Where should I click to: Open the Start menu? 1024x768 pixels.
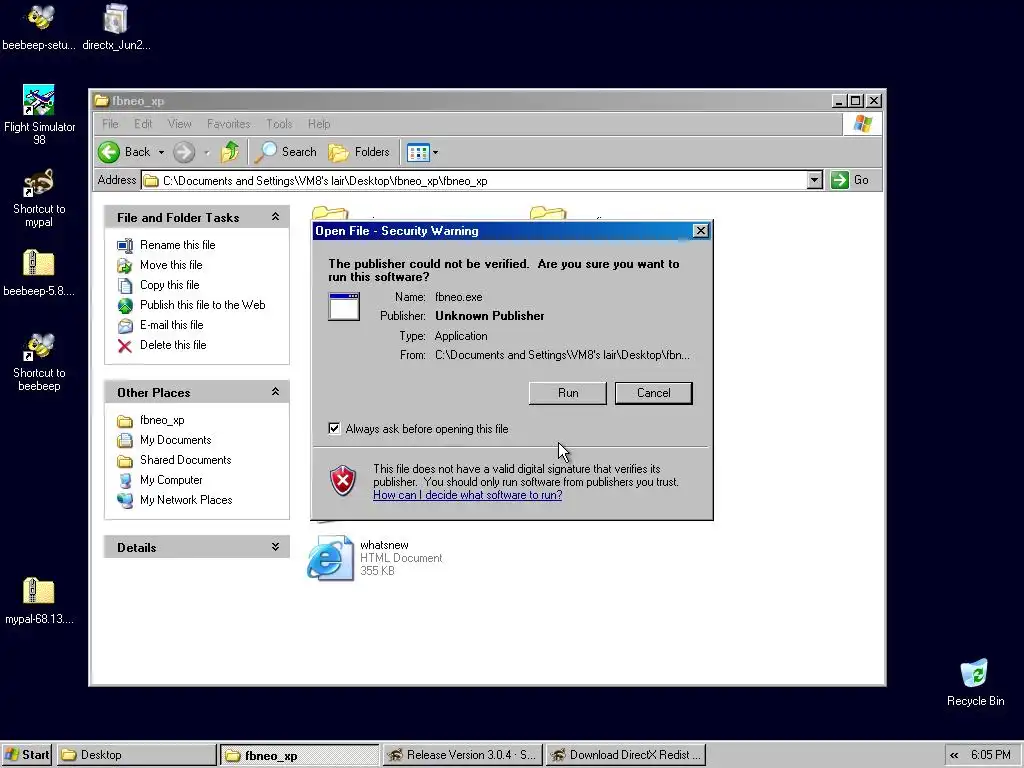[x=27, y=755]
